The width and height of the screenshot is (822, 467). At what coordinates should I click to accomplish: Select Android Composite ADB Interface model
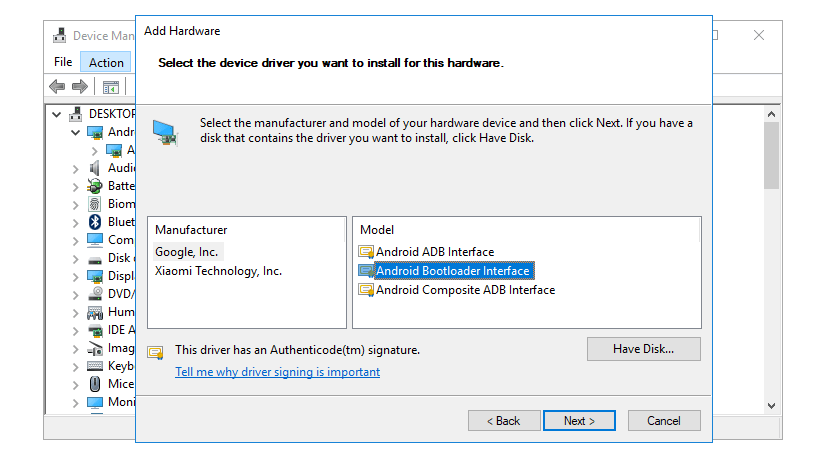tap(466, 290)
